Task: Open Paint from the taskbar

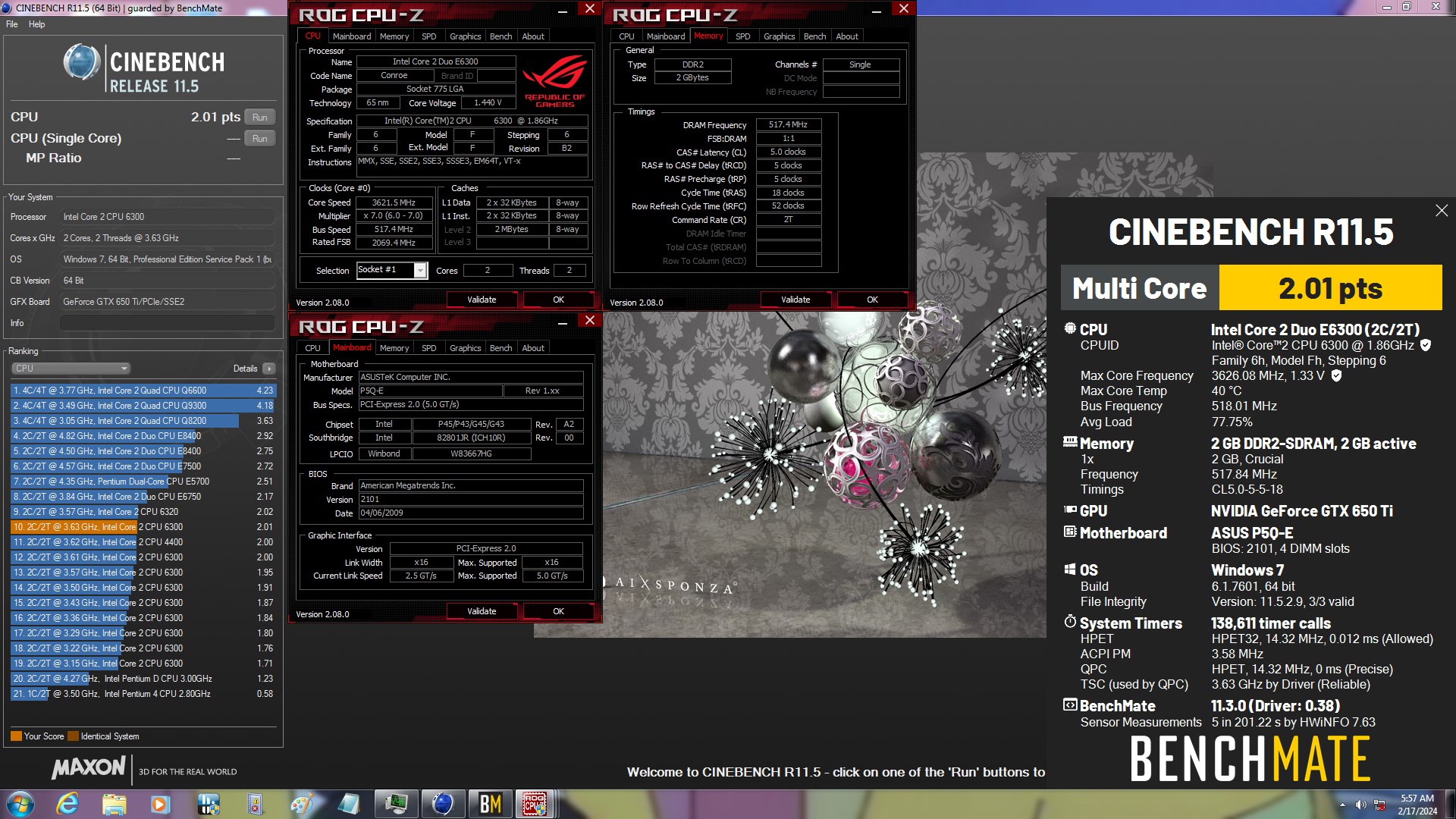Action: coord(302,804)
